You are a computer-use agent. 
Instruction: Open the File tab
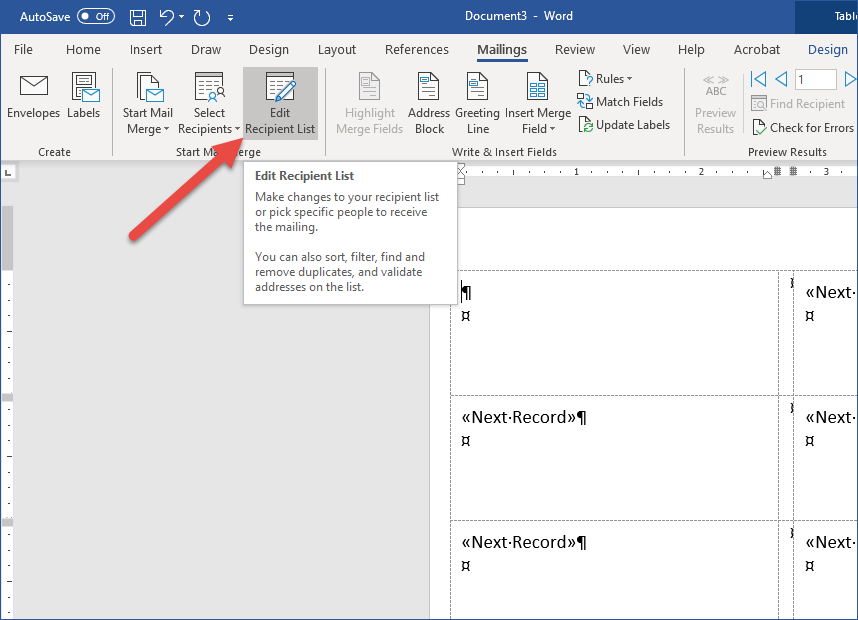coord(23,49)
